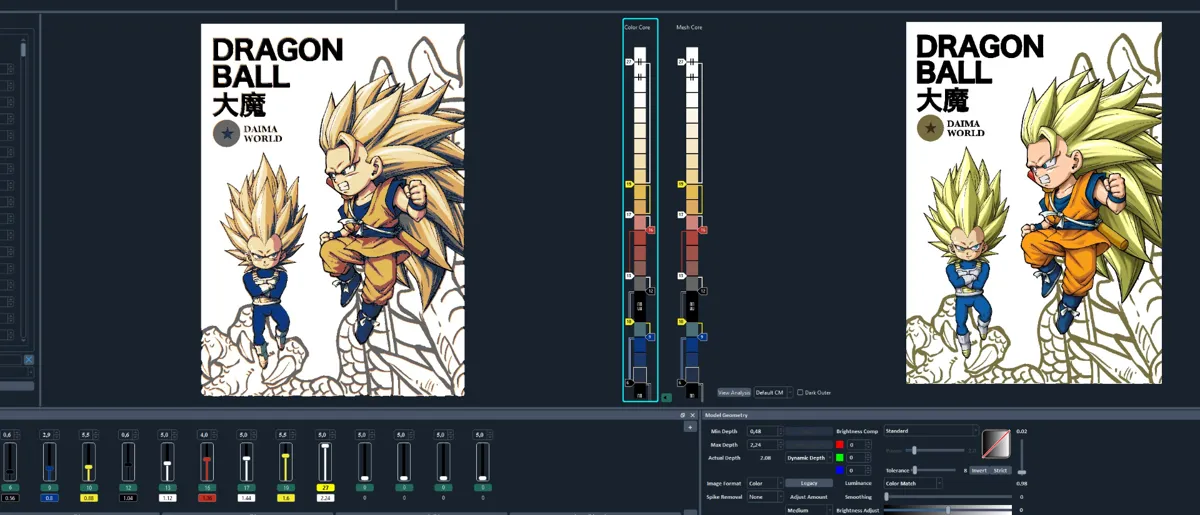Click the blue marker 9 in Color Core
Screen dimensions: 1200x515
651,337
